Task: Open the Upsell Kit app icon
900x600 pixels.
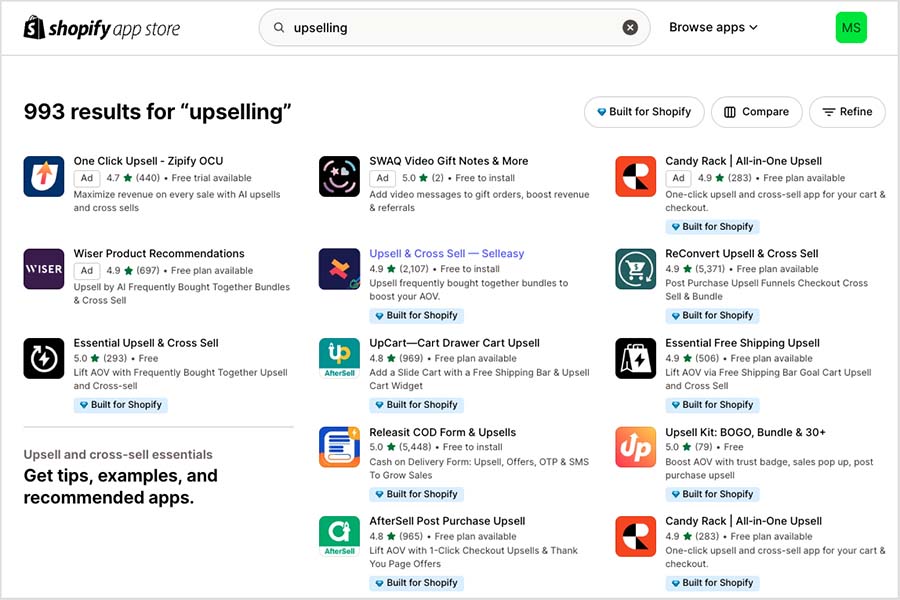Action: pyautogui.click(x=635, y=447)
